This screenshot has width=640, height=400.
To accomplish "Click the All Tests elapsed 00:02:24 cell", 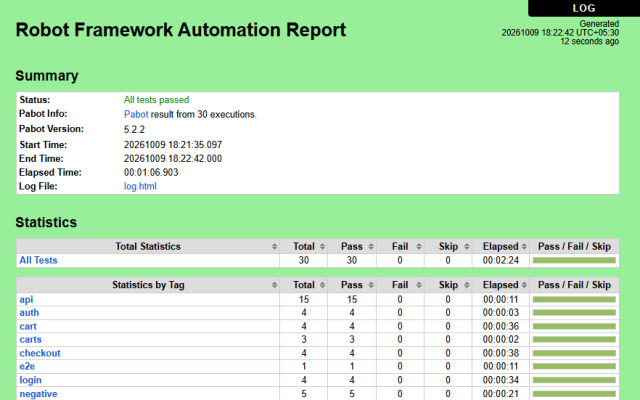I will [x=501, y=260].
